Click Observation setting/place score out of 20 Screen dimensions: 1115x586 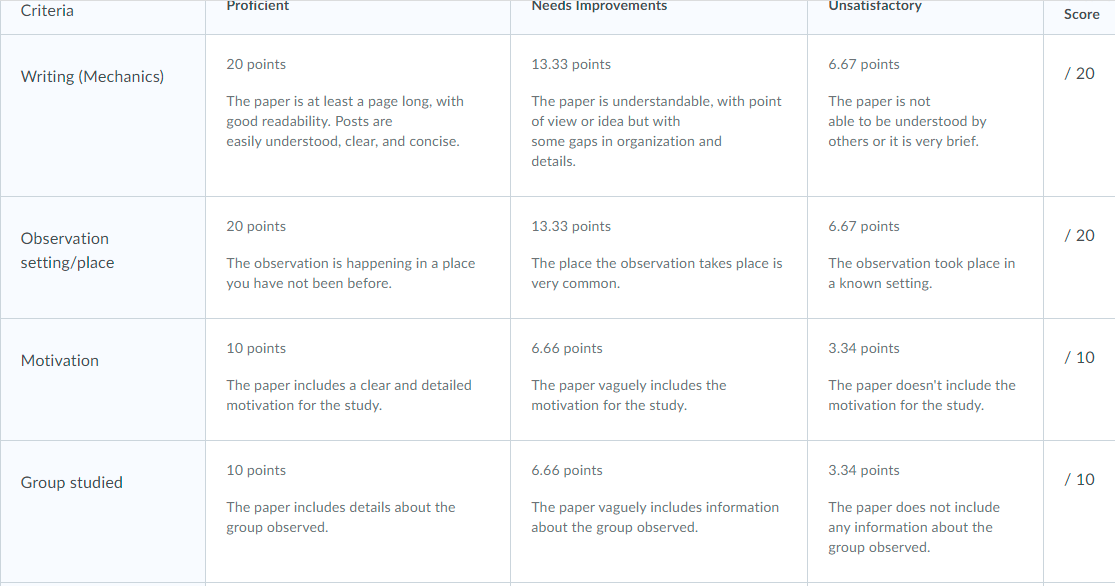[1079, 235]
